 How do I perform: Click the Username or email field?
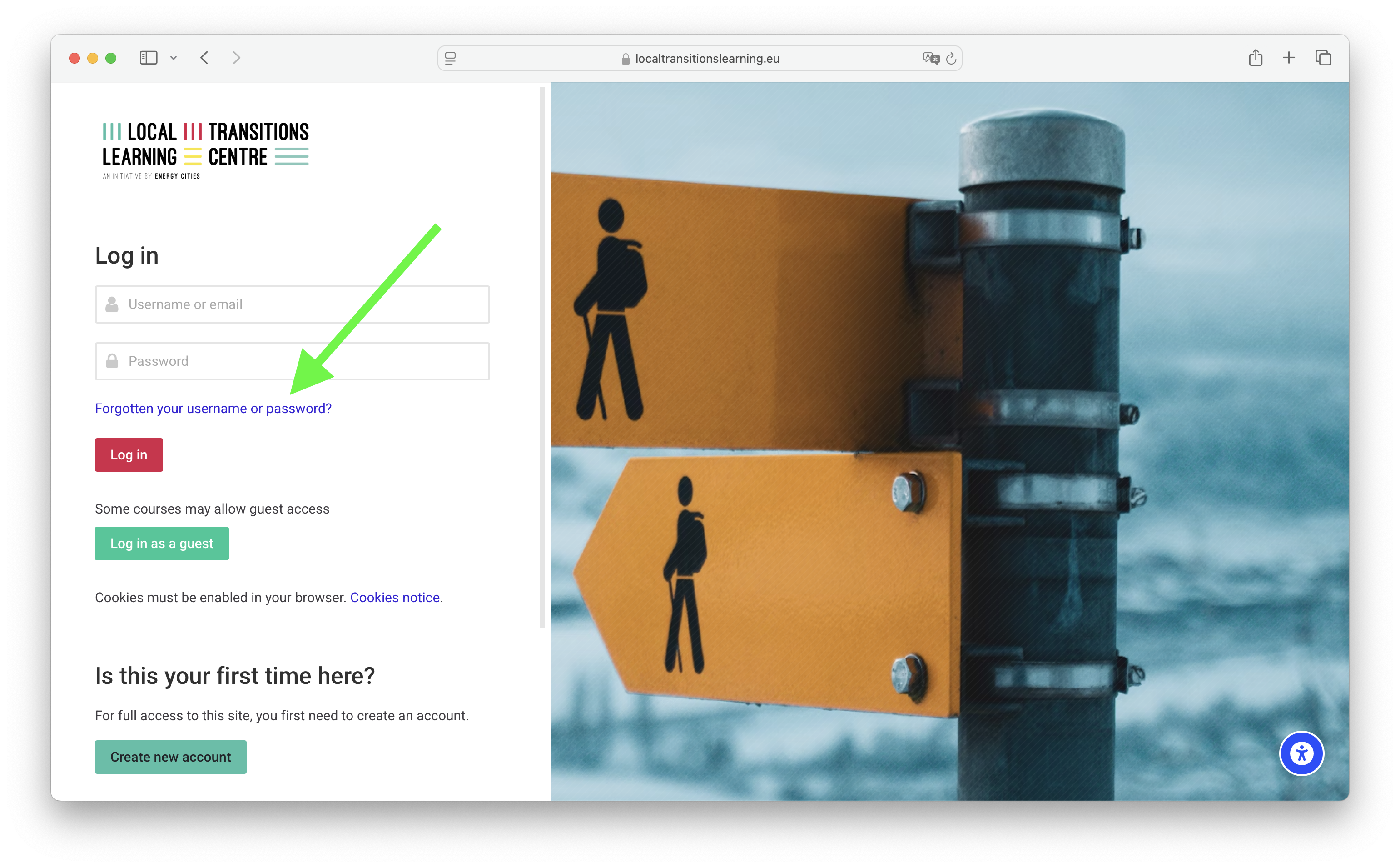(x=292, y=304)
